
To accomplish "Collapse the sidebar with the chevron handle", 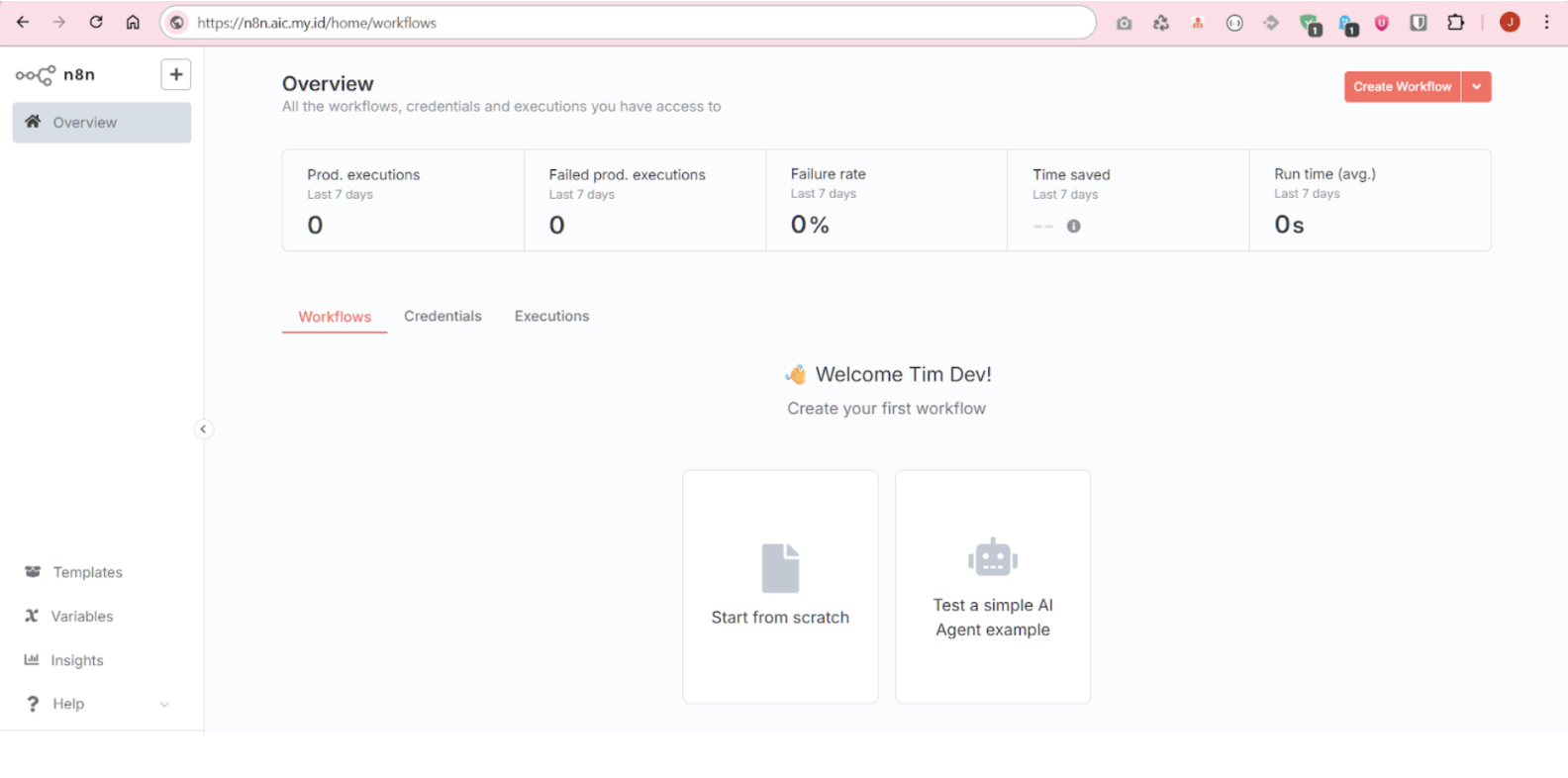I will (203, 429).
